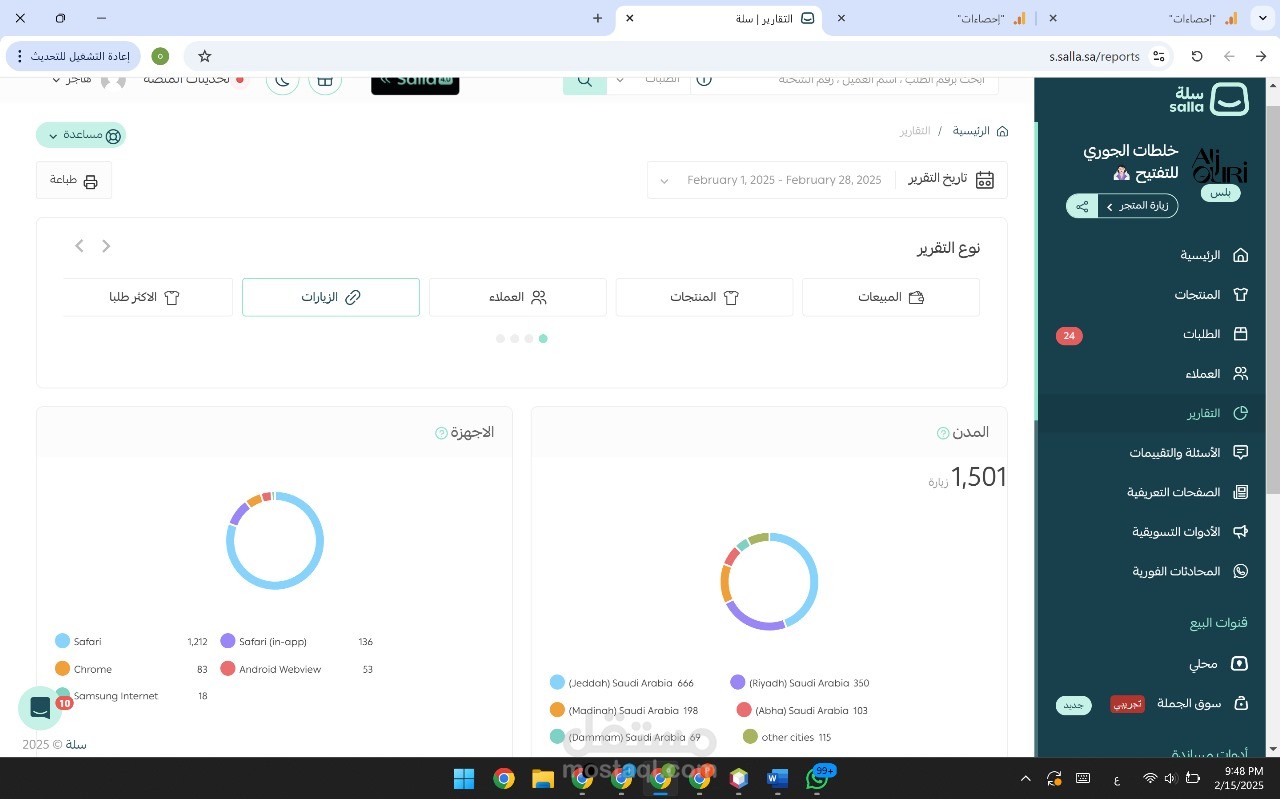This screenshot has width=1280, height=799.
Task: Open Windows Start menu
Action: pyautogui.click(x=464, y=778)
